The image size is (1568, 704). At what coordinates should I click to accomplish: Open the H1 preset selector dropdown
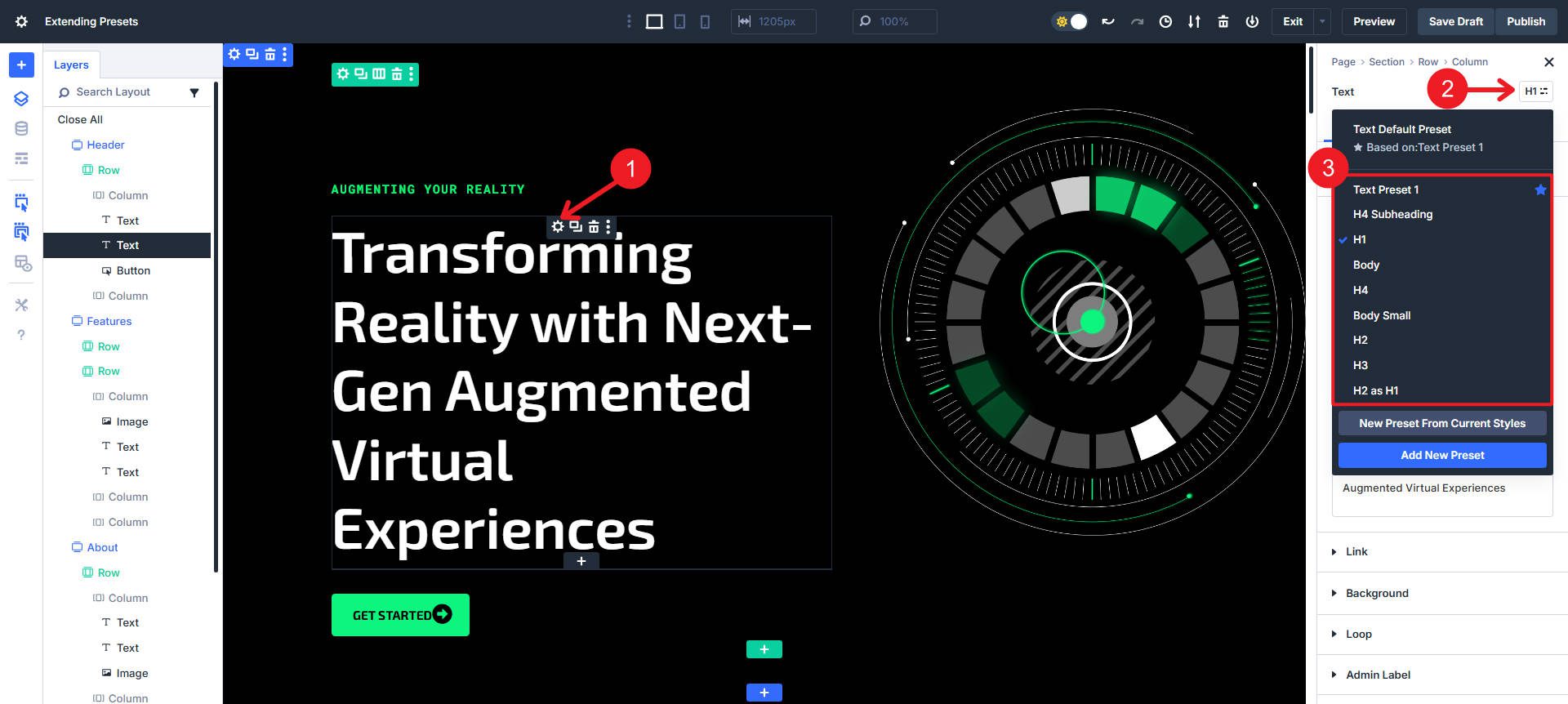(1535, 91)
